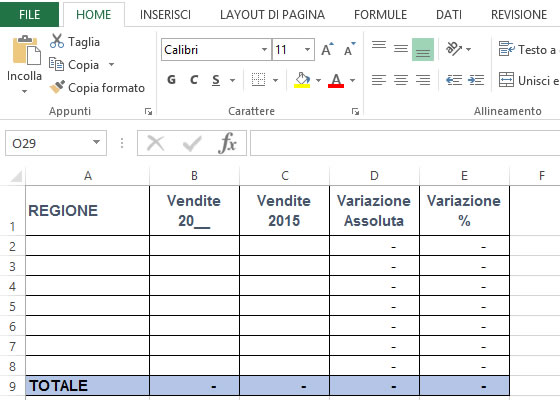The width and height of the screenshot is (560, 400).
Task: Toggle bold with the G button
Action: [x=171, y=80]
